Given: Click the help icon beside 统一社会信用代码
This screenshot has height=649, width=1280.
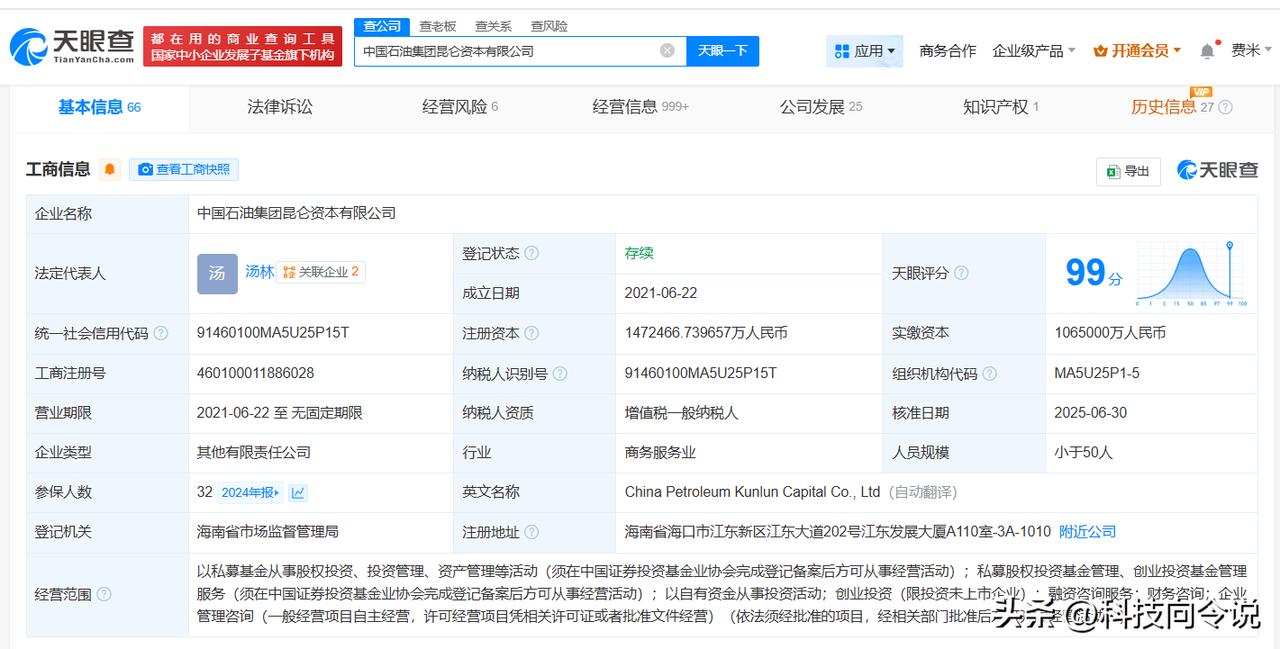Looking at the screenshot, I should tap(161, 333).
